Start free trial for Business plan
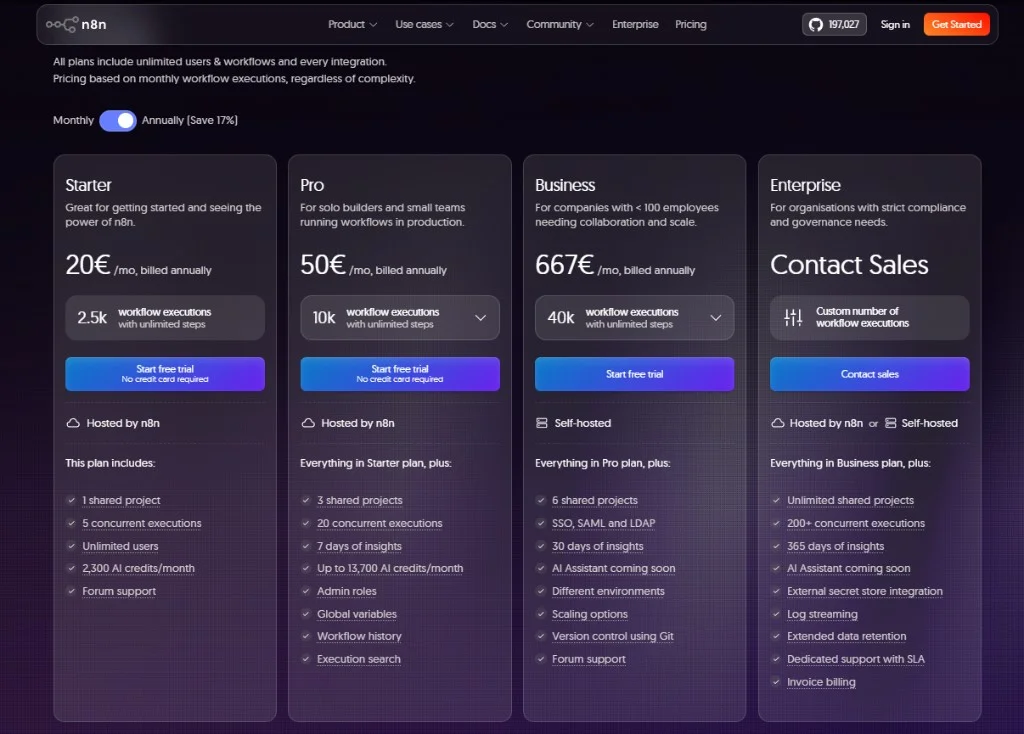This screenshot has width=1024, height=734. point(634,374)
